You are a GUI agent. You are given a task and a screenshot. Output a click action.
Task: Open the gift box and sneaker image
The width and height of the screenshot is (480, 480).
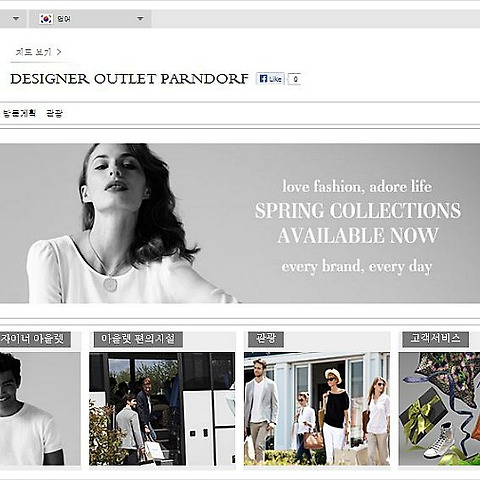pyautogui.click(x=439, y=409)
